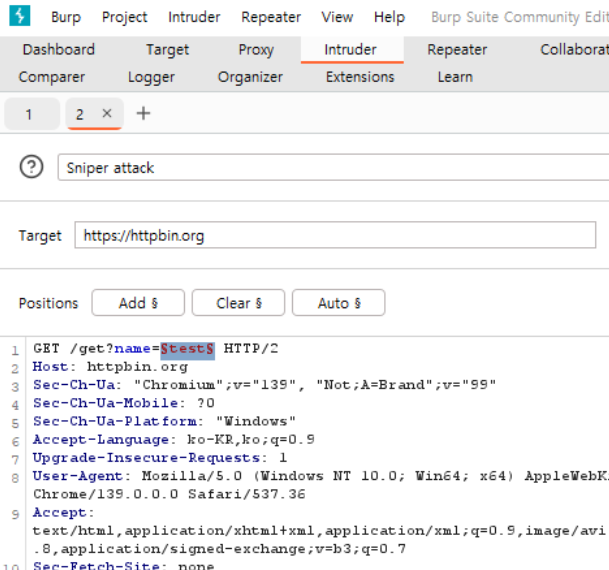Click the Sec-Ch-Ua header name
Viewport: 609px width, 570px height.
point(74,385)
